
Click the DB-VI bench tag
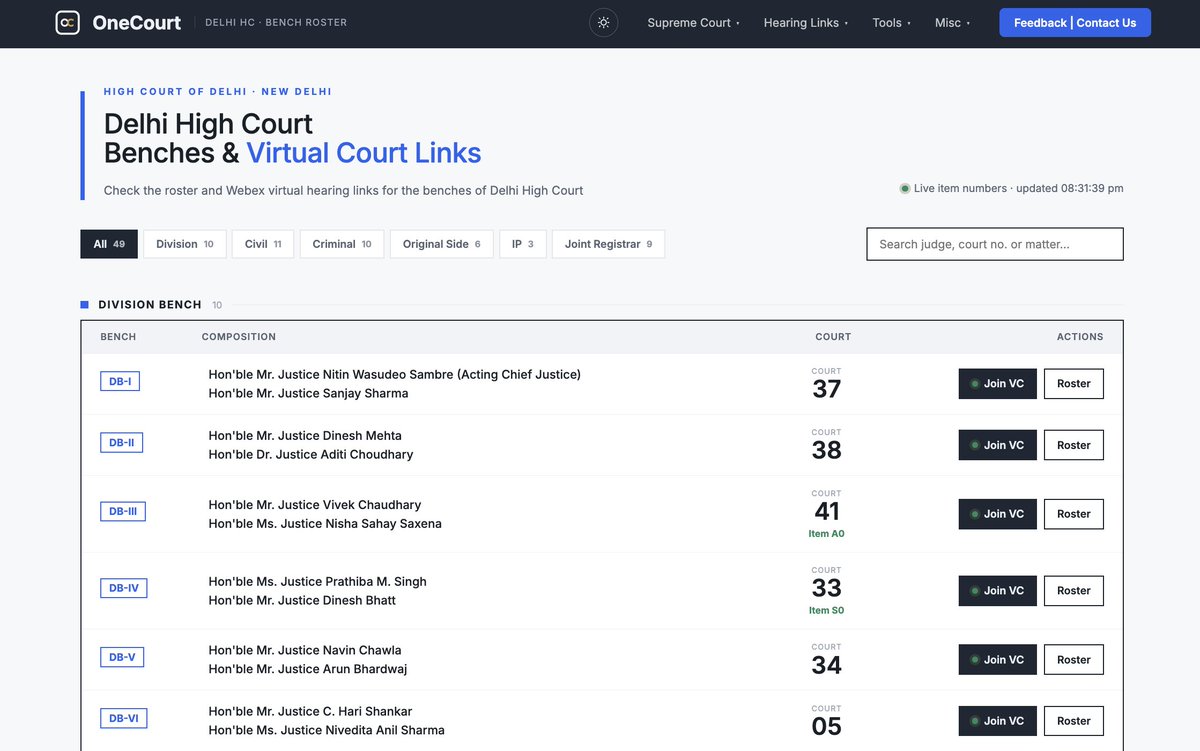click(124, 718)
